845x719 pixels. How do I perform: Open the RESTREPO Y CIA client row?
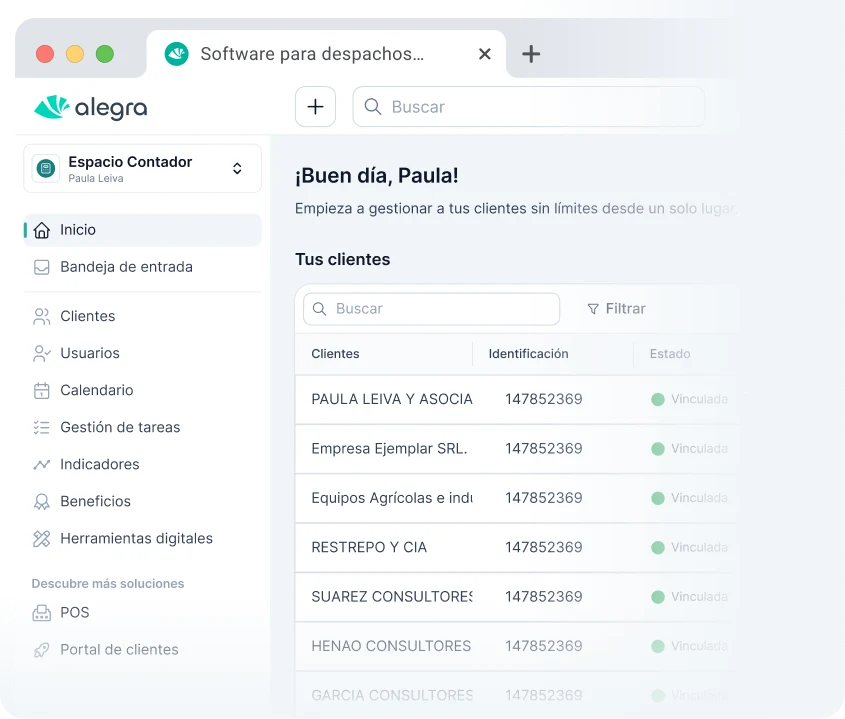(x=369, y=547)
